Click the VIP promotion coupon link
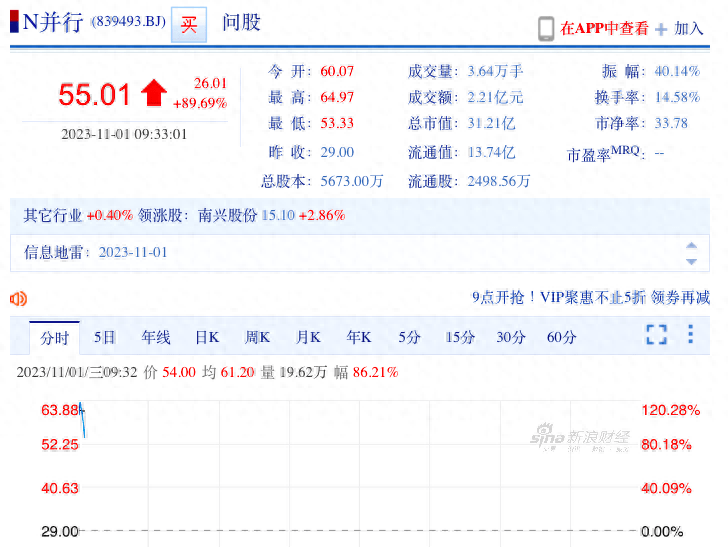 (x=590, y=297)
